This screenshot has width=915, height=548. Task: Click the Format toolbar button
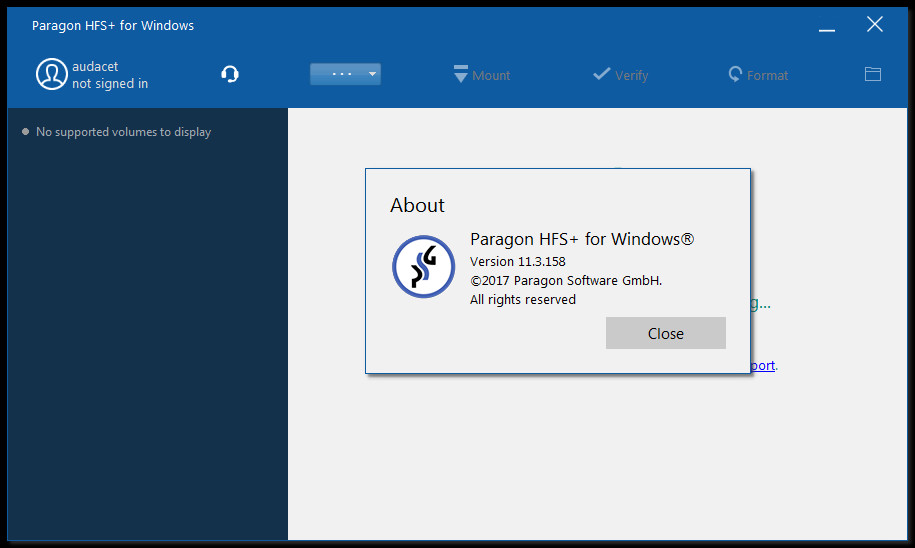[758, 75]
